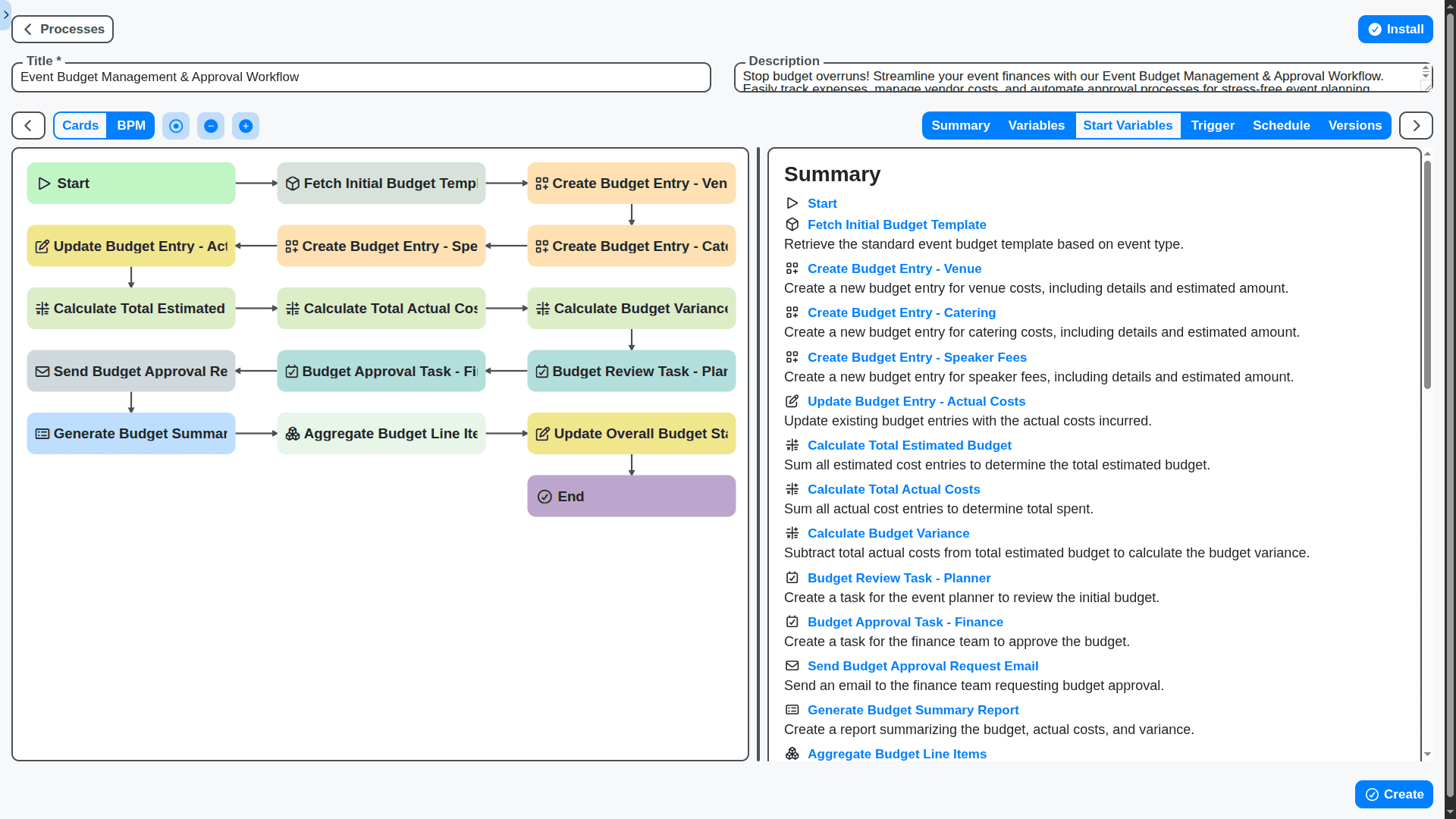Collapse the canvas panel with the left chevron
The height and width of the screenshot is (819, 1456).
coord(27,125)
